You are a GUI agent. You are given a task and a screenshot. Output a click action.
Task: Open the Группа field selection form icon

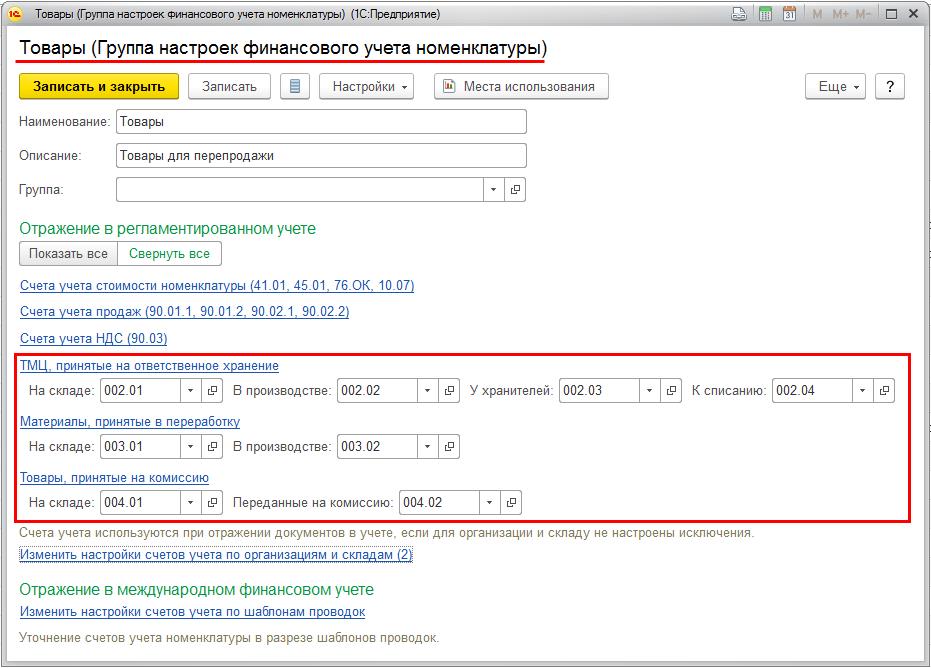pyautogui.click(x=515, y=189)
